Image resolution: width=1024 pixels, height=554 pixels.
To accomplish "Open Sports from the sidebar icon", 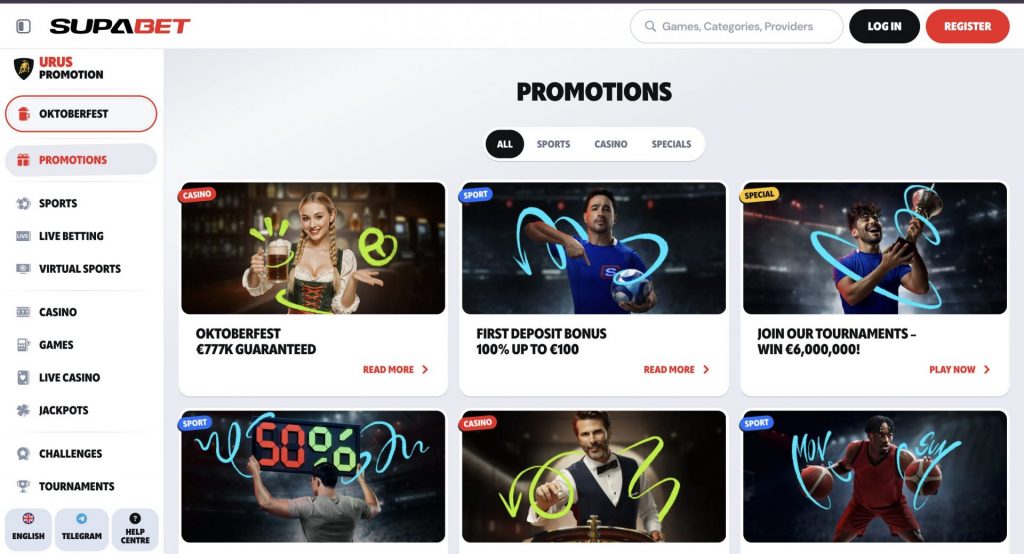I will click(24, 203).
